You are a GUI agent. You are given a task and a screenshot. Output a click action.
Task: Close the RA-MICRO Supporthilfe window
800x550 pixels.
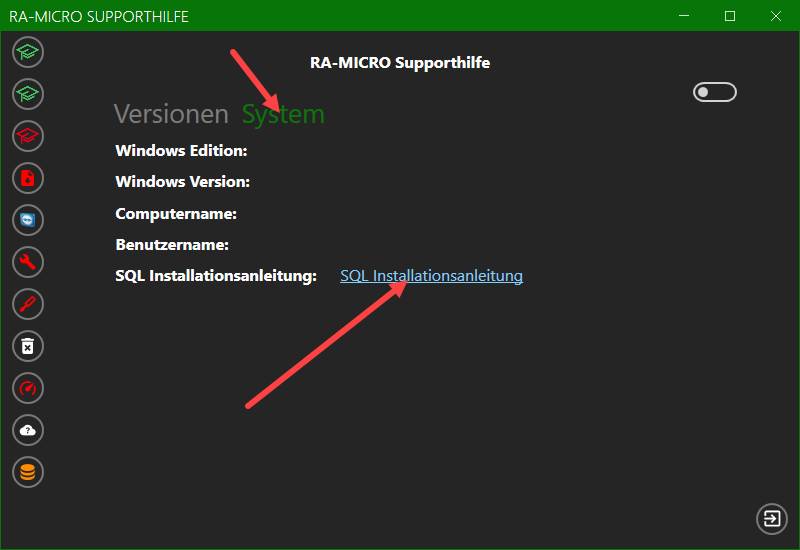tap(776, 16)
